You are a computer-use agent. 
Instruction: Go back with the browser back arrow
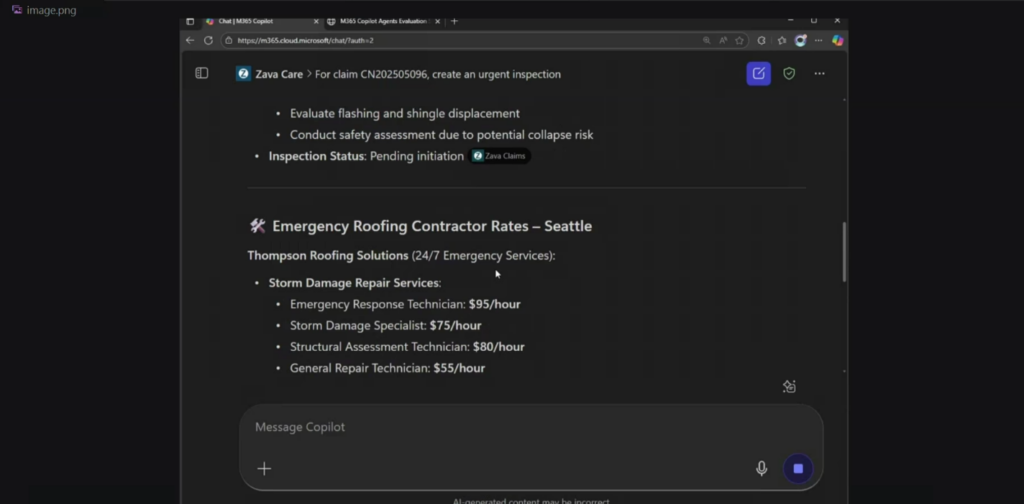(x=190, y=40)
